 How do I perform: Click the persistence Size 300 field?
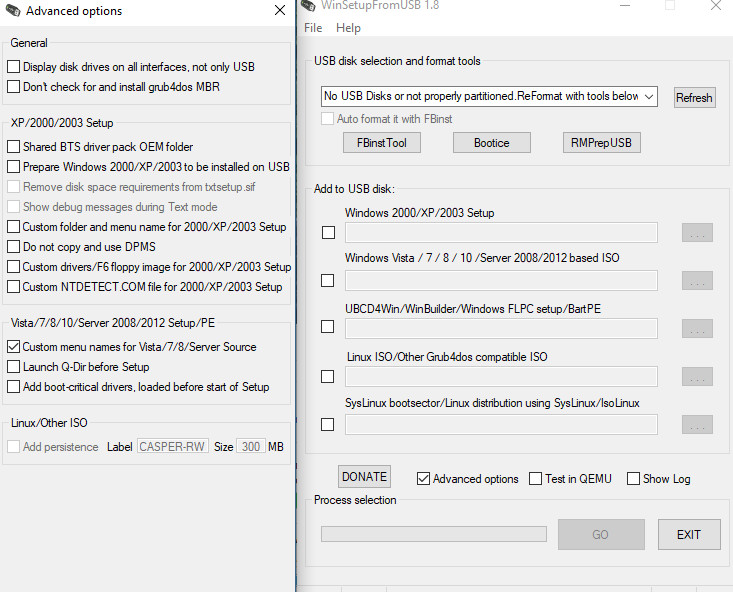(251, 447)
